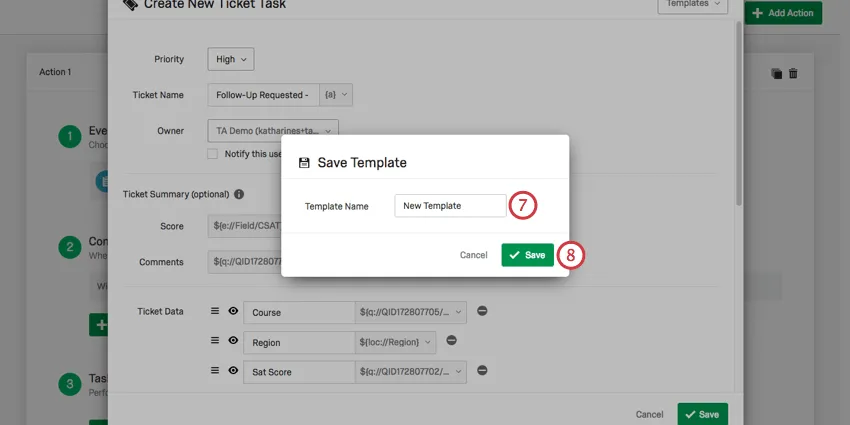Image resolution: width=850 pixels, height=425 pixels.
Task: Open the Templates dropdown
Action: point(692,4)
